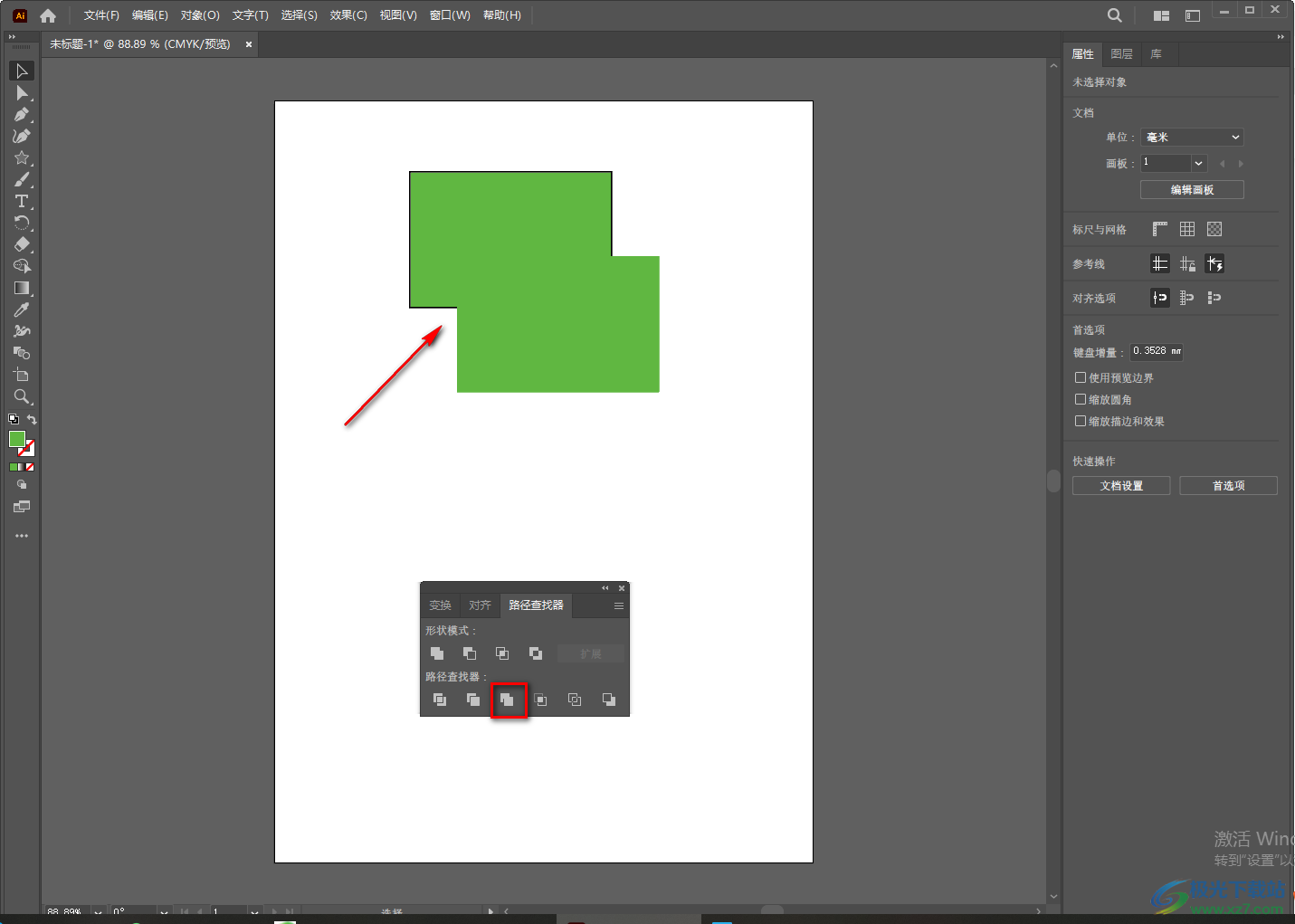
Task: Select the Paintbrush tool
Action: coord(22,179)
